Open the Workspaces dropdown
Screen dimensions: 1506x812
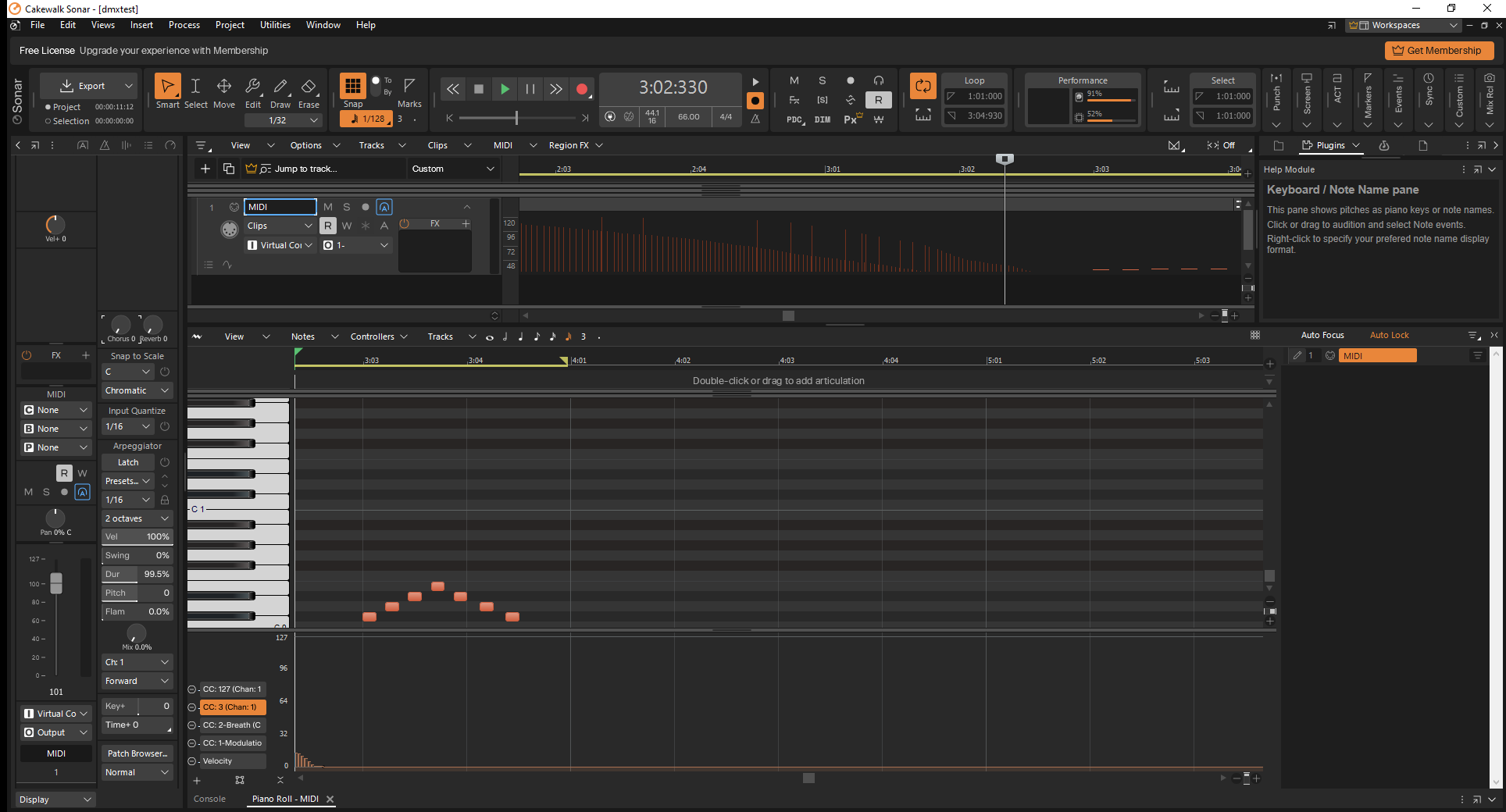[1404, 25]
